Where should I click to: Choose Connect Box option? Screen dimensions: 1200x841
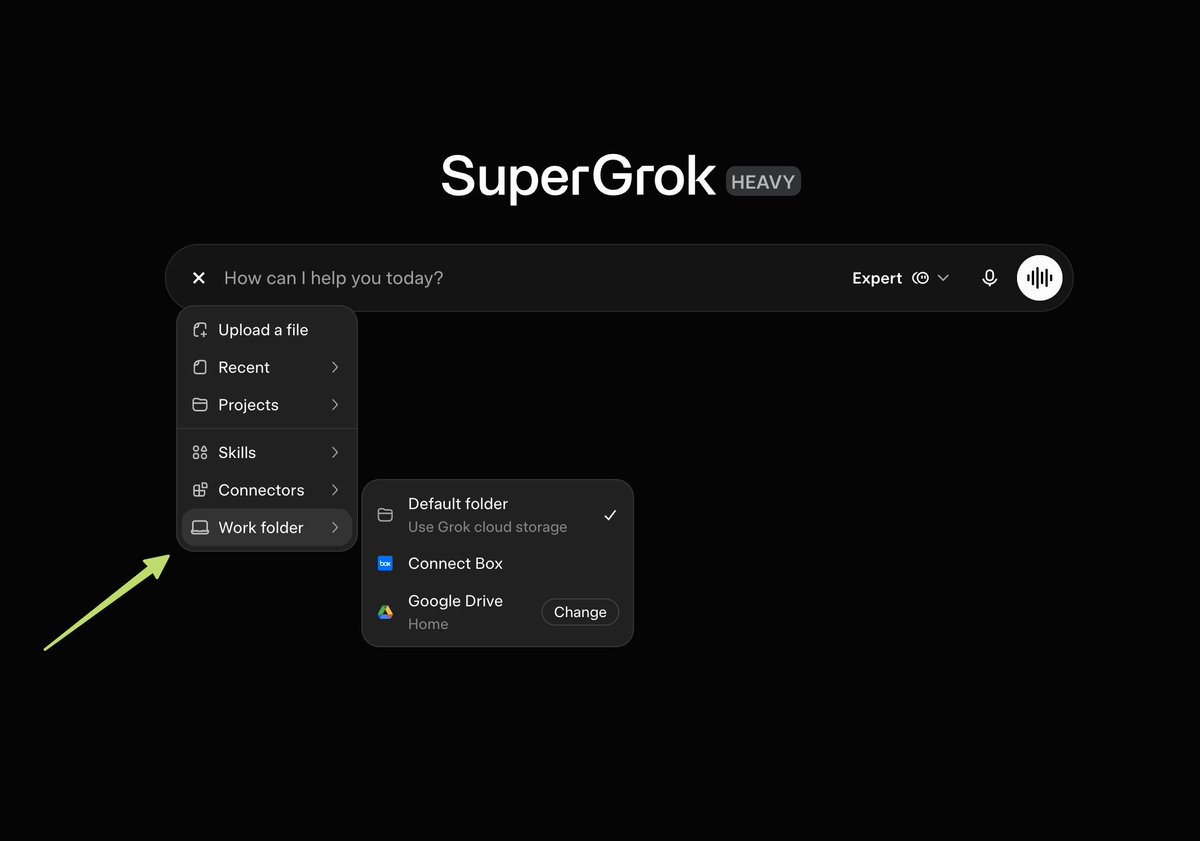coord(497,564)
